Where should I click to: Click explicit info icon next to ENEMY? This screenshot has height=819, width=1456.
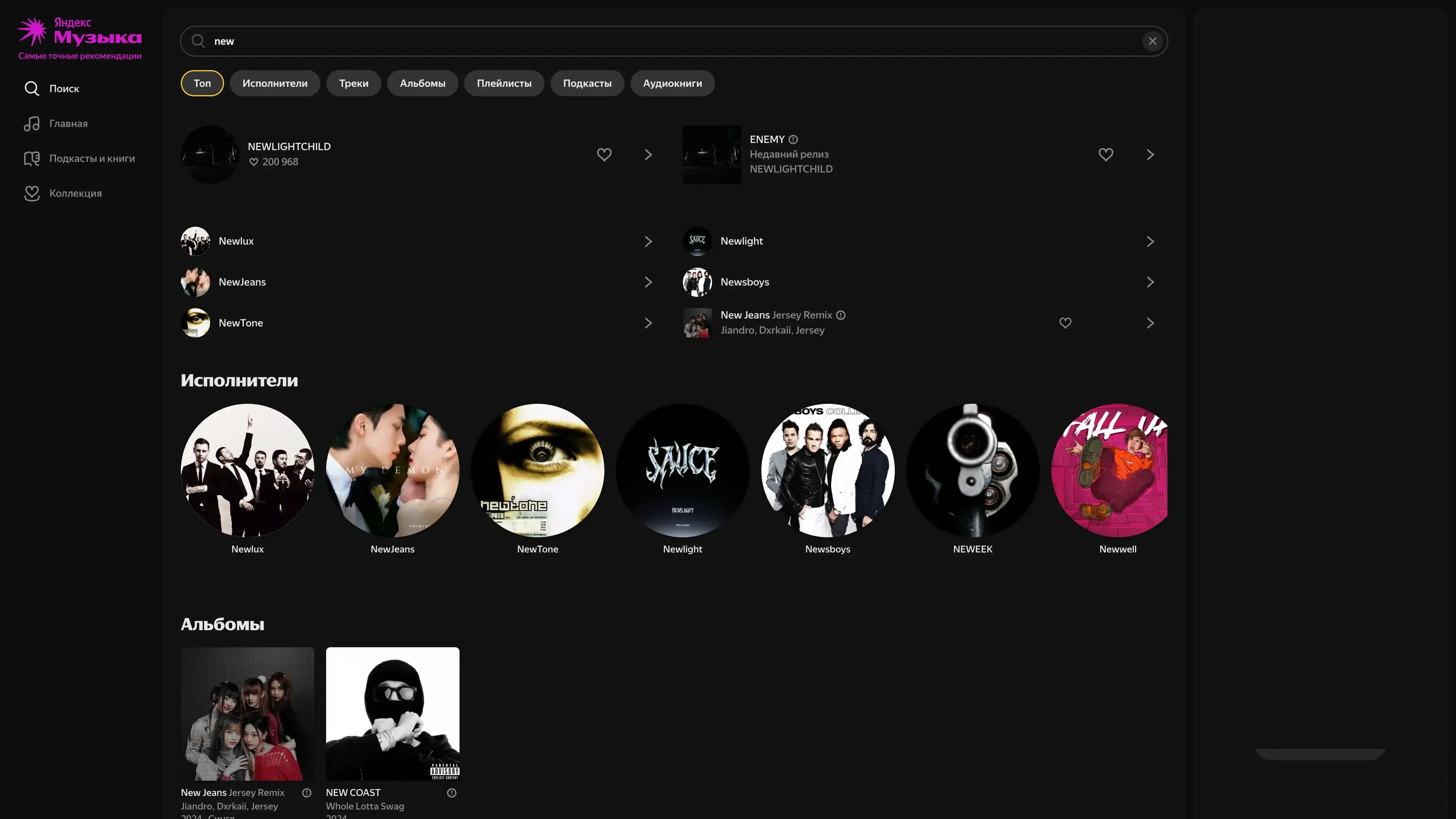point(793,140)
